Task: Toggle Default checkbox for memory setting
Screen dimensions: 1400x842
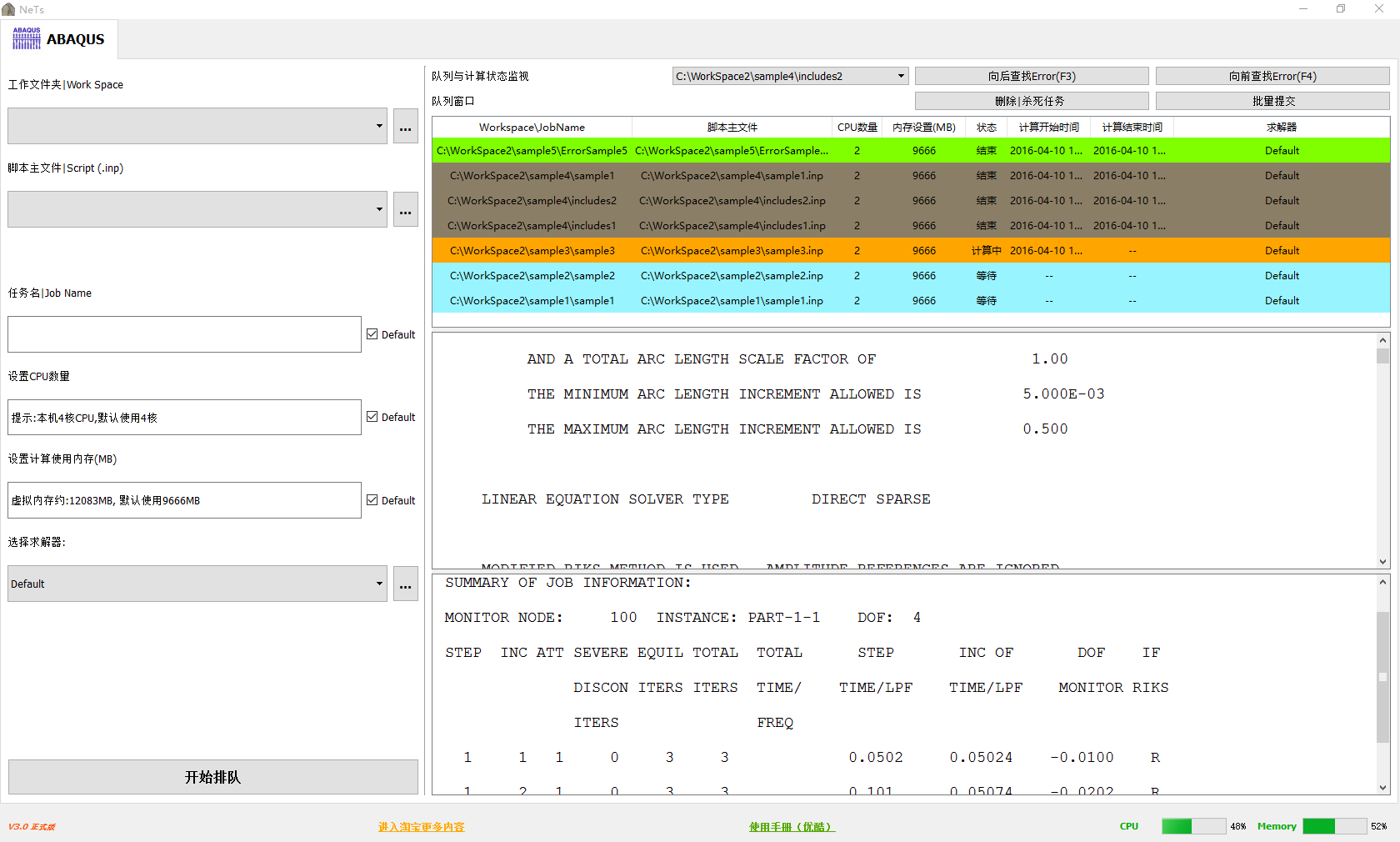Action: coord(372,500)
